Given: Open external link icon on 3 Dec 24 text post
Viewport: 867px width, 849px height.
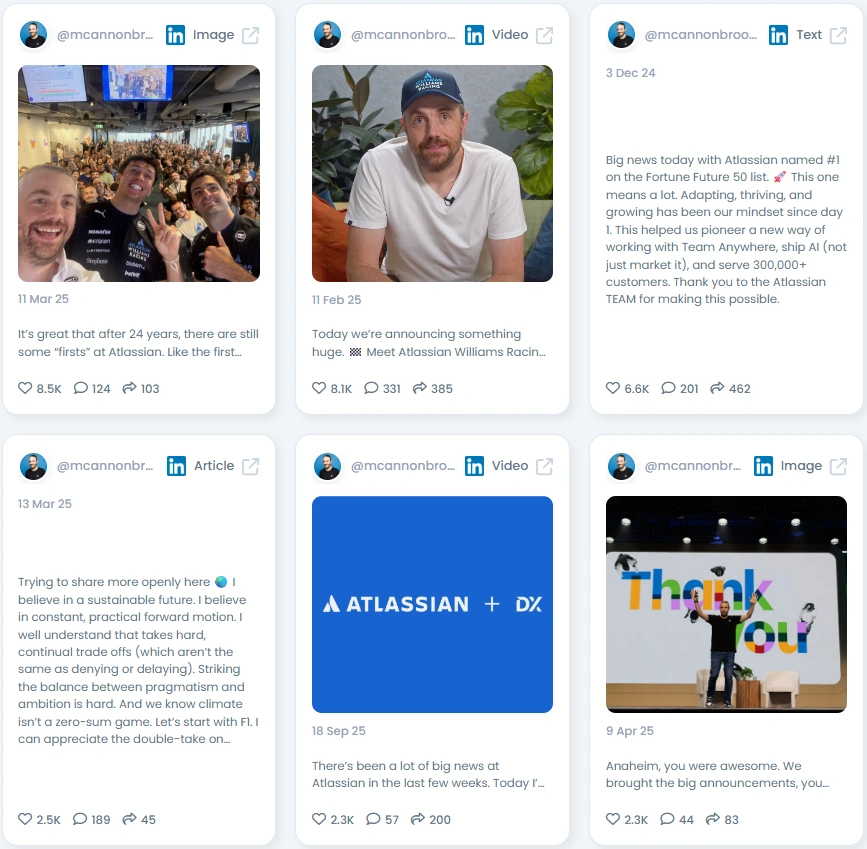Looking at the screenshot, I should (x=838, y=35).
